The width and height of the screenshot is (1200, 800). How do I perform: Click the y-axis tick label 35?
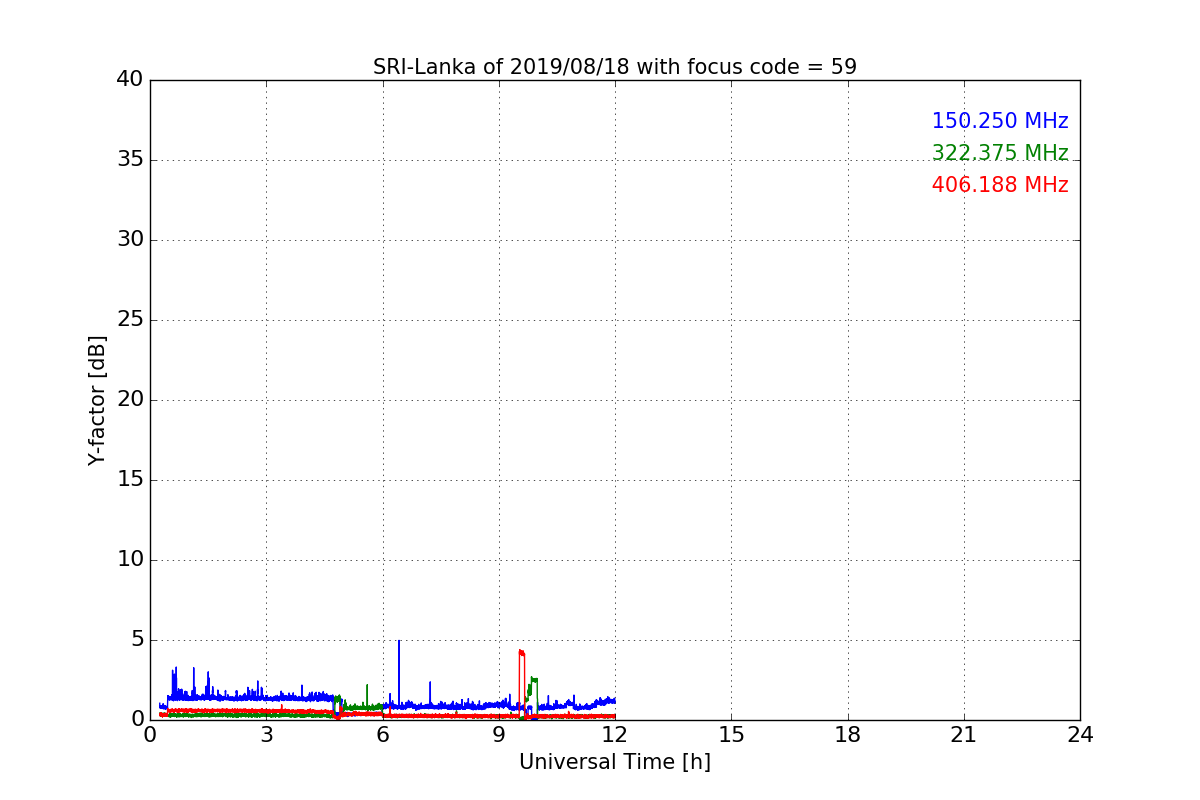point(130,160)
